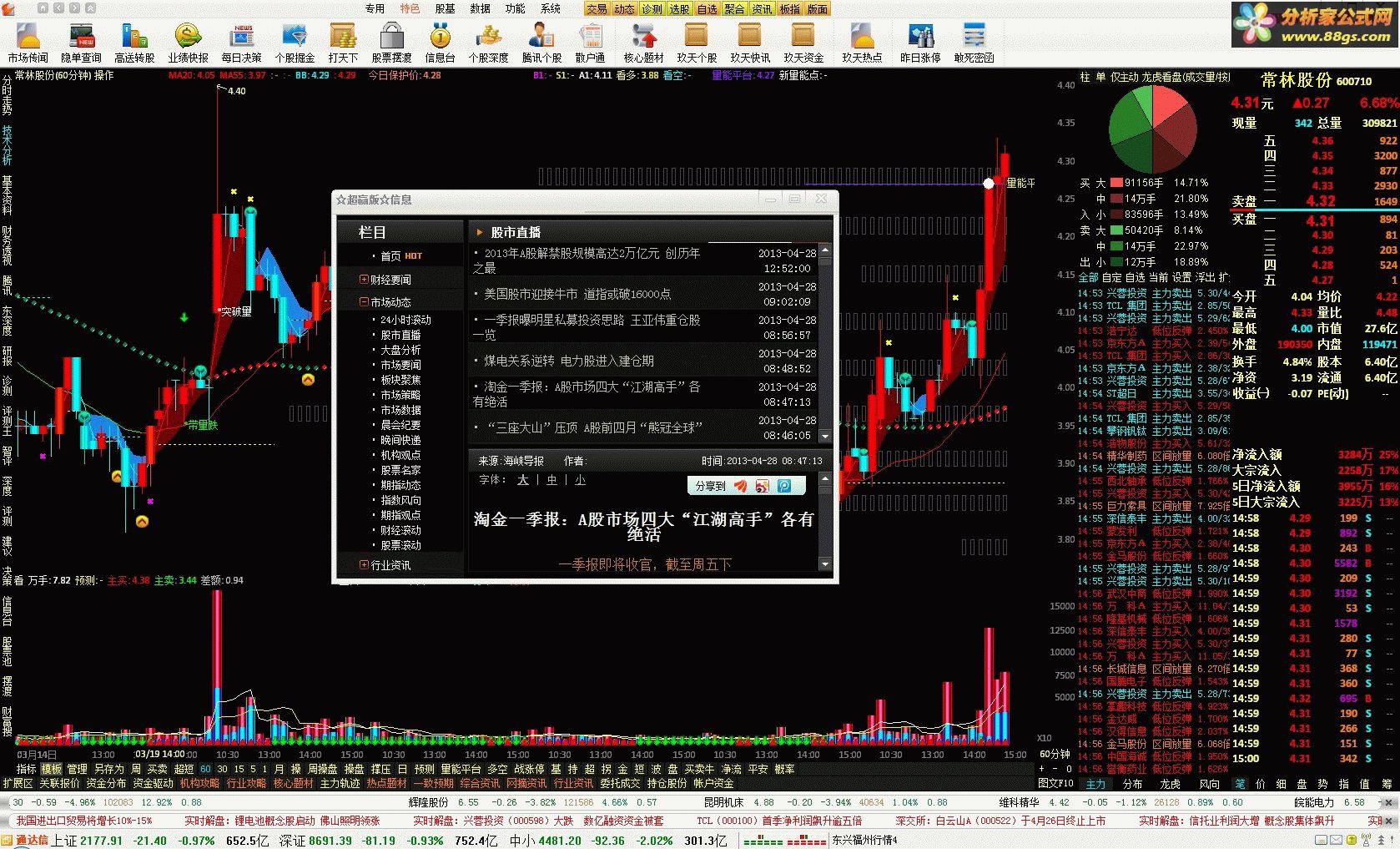Image resolution: width=1400 pixels, height=849 pixels.
Task: Expand 行业资讯 tree node
Action: point(364,565)
